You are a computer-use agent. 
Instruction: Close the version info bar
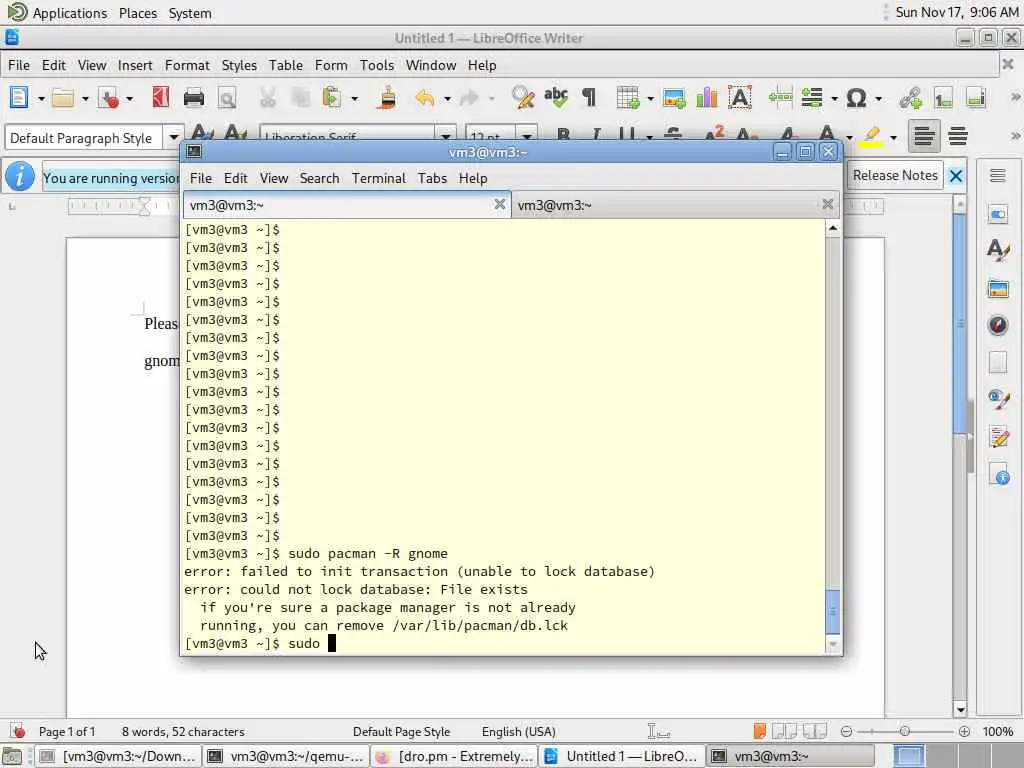956,176
